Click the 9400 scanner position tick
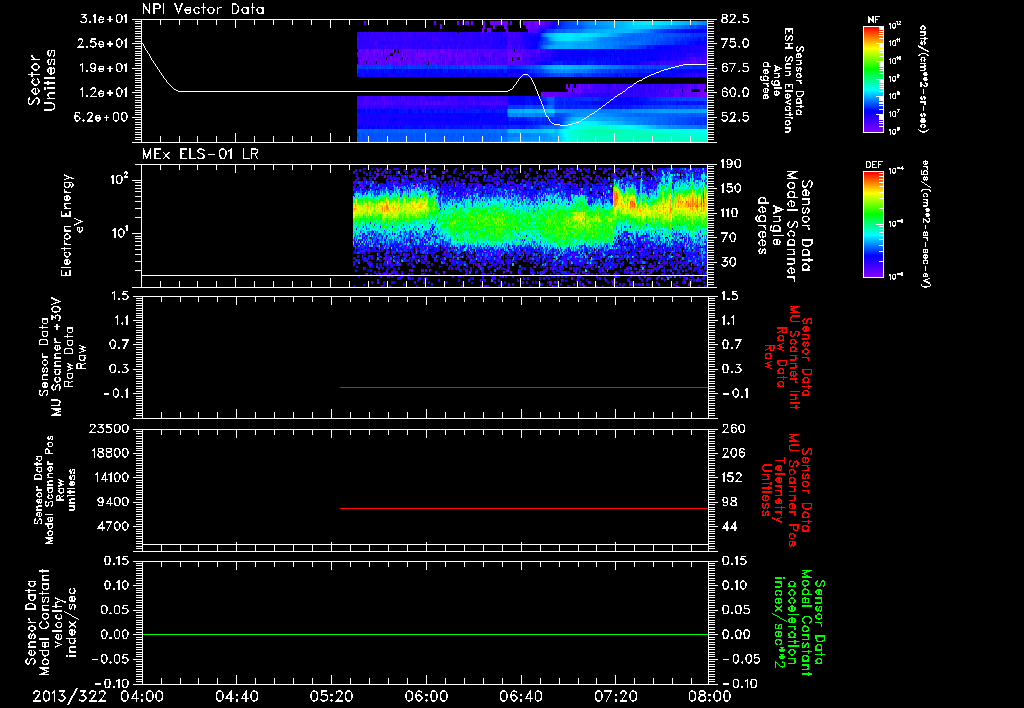The height and width of the screenshot is (708, 1024). [113, 502]
